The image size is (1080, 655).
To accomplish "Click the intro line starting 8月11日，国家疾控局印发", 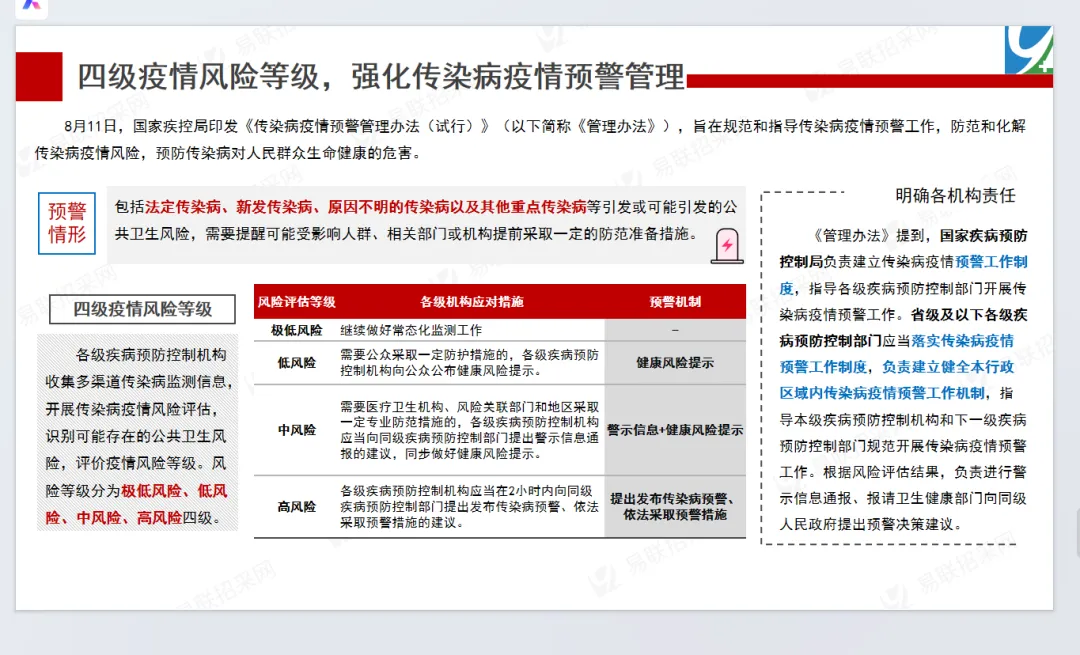I will 530,127.
